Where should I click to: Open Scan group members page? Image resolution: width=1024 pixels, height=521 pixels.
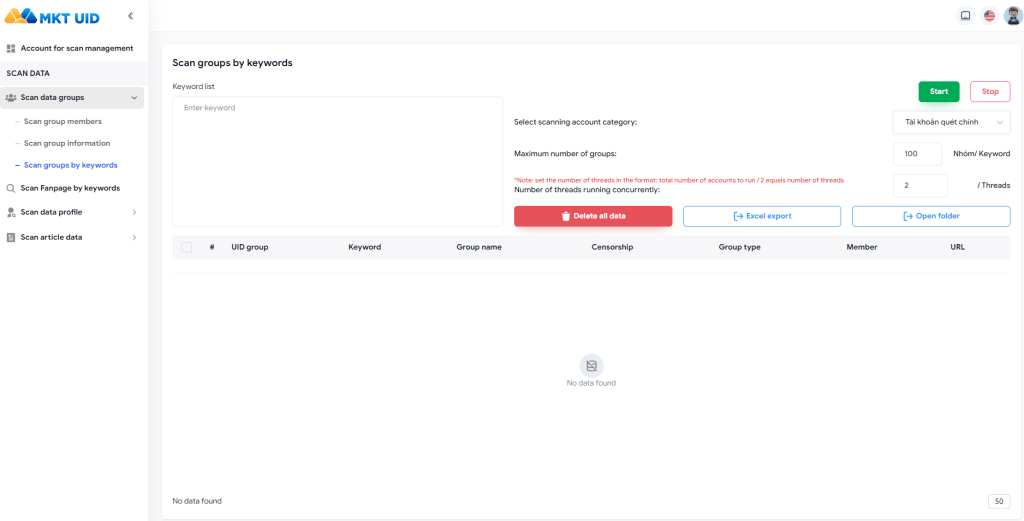(x=62, y=122)
